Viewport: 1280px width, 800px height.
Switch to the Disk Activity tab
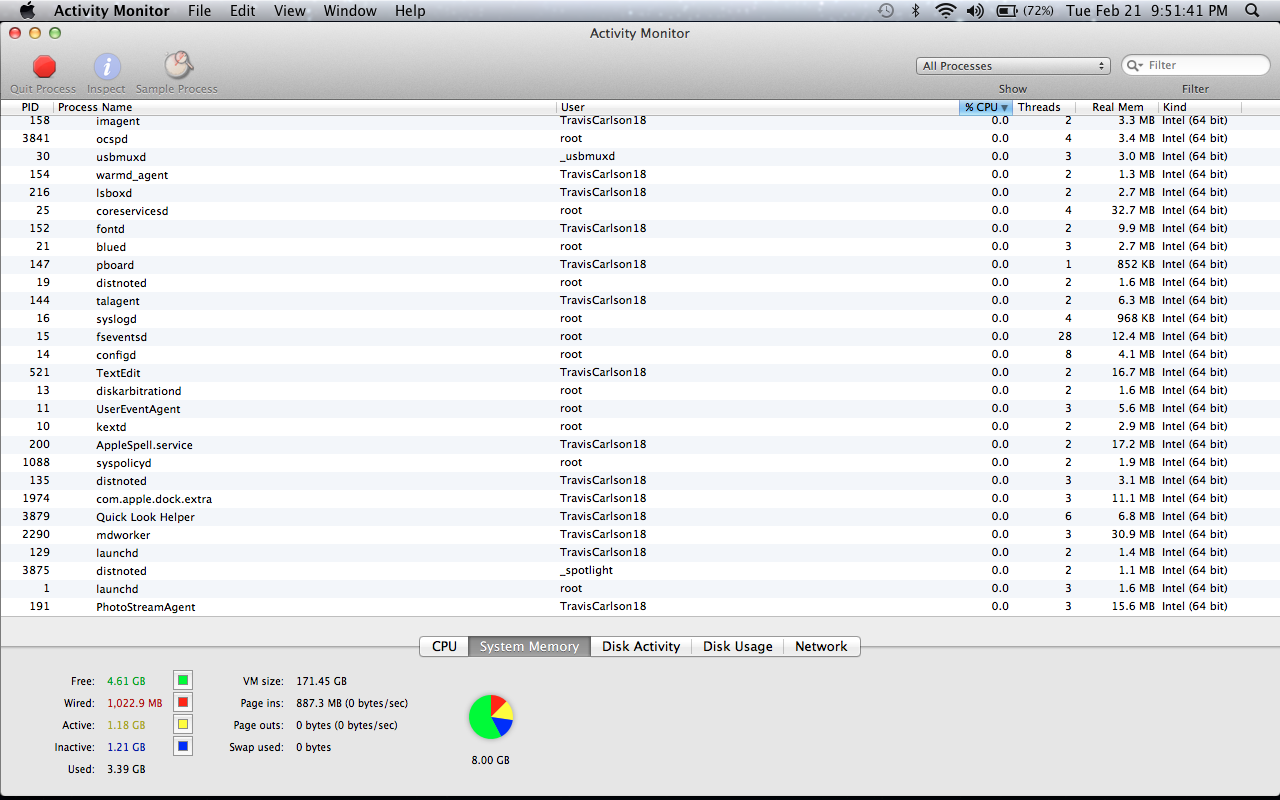641,646
